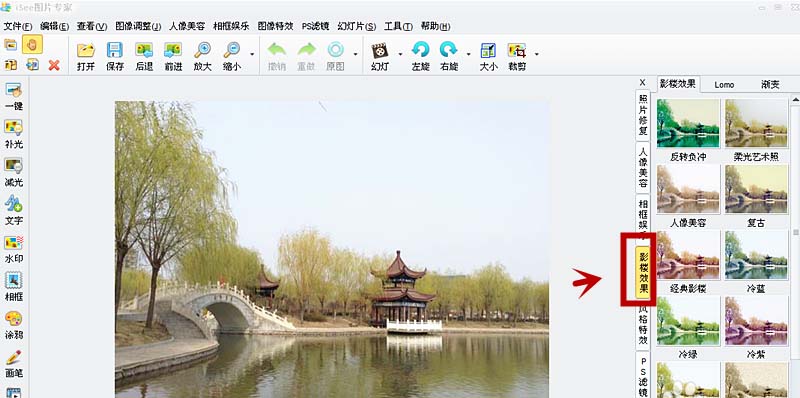Open the 相框 frame tool
800x398 pixels.
pos(14,287)
